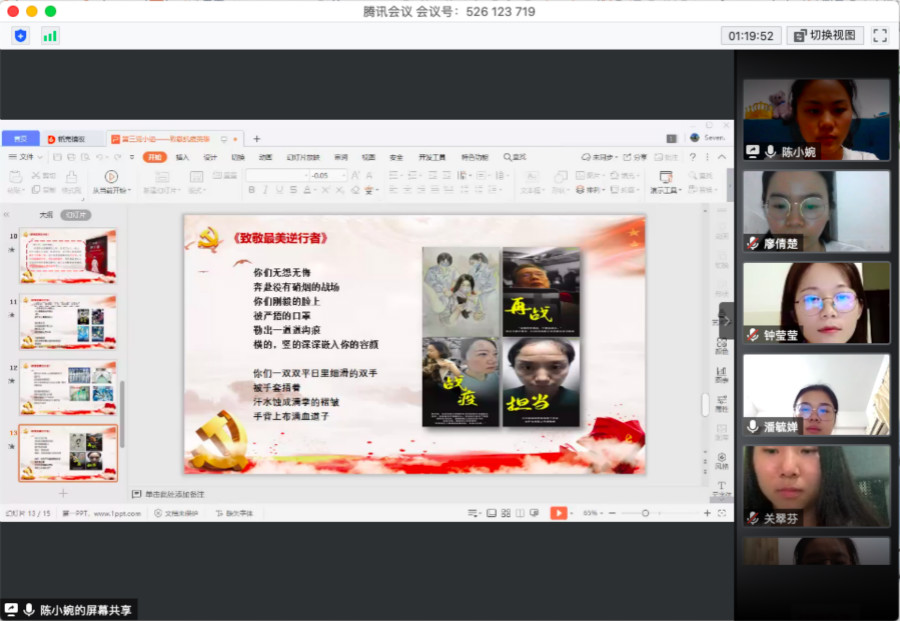Screen dimensions: 900x621
Task: Click the orange slideshow play button
Action: pyautogui.click(x=558, y=513)
